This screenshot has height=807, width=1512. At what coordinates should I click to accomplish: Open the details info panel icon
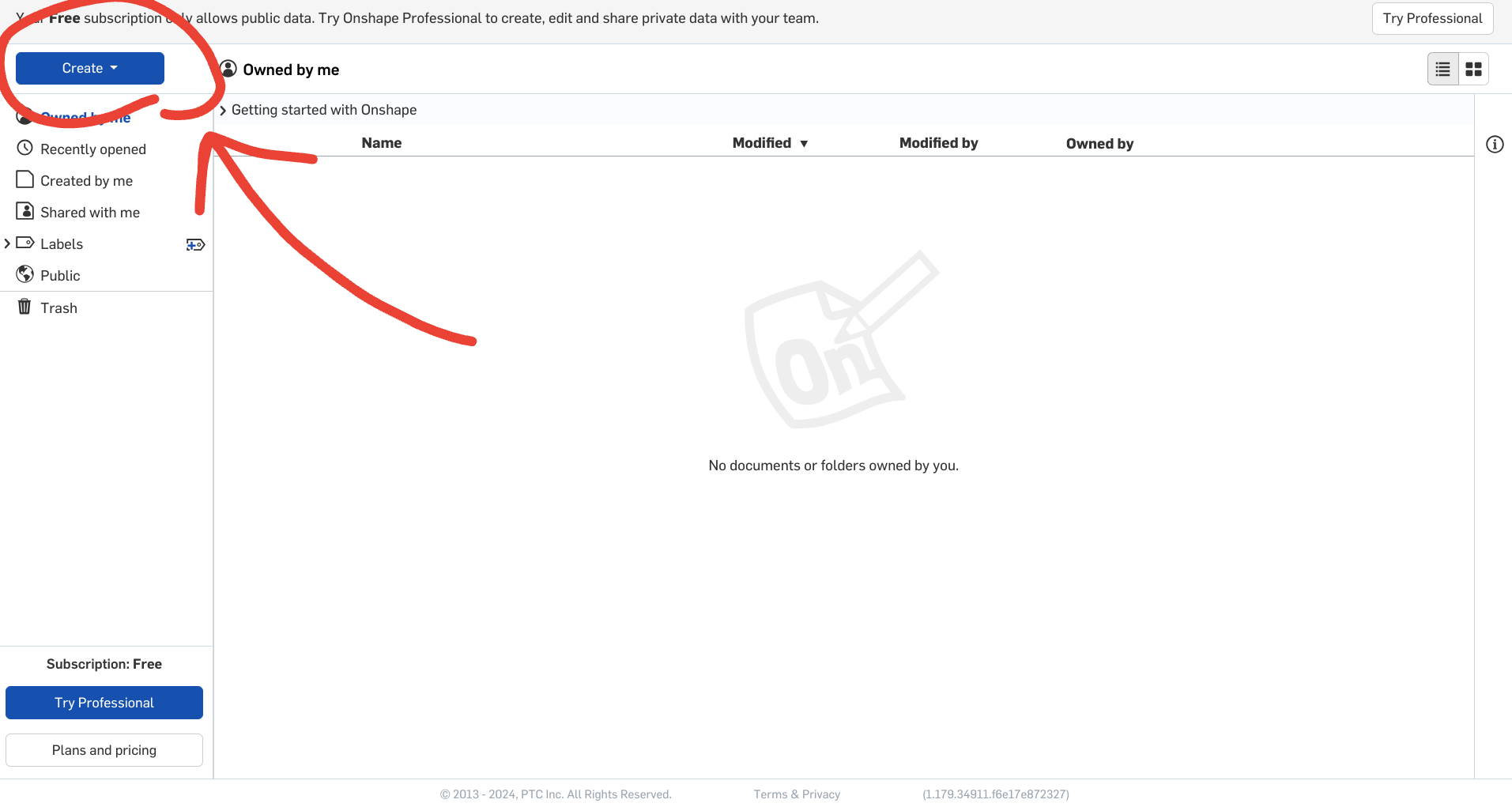tap(1495, 144)
